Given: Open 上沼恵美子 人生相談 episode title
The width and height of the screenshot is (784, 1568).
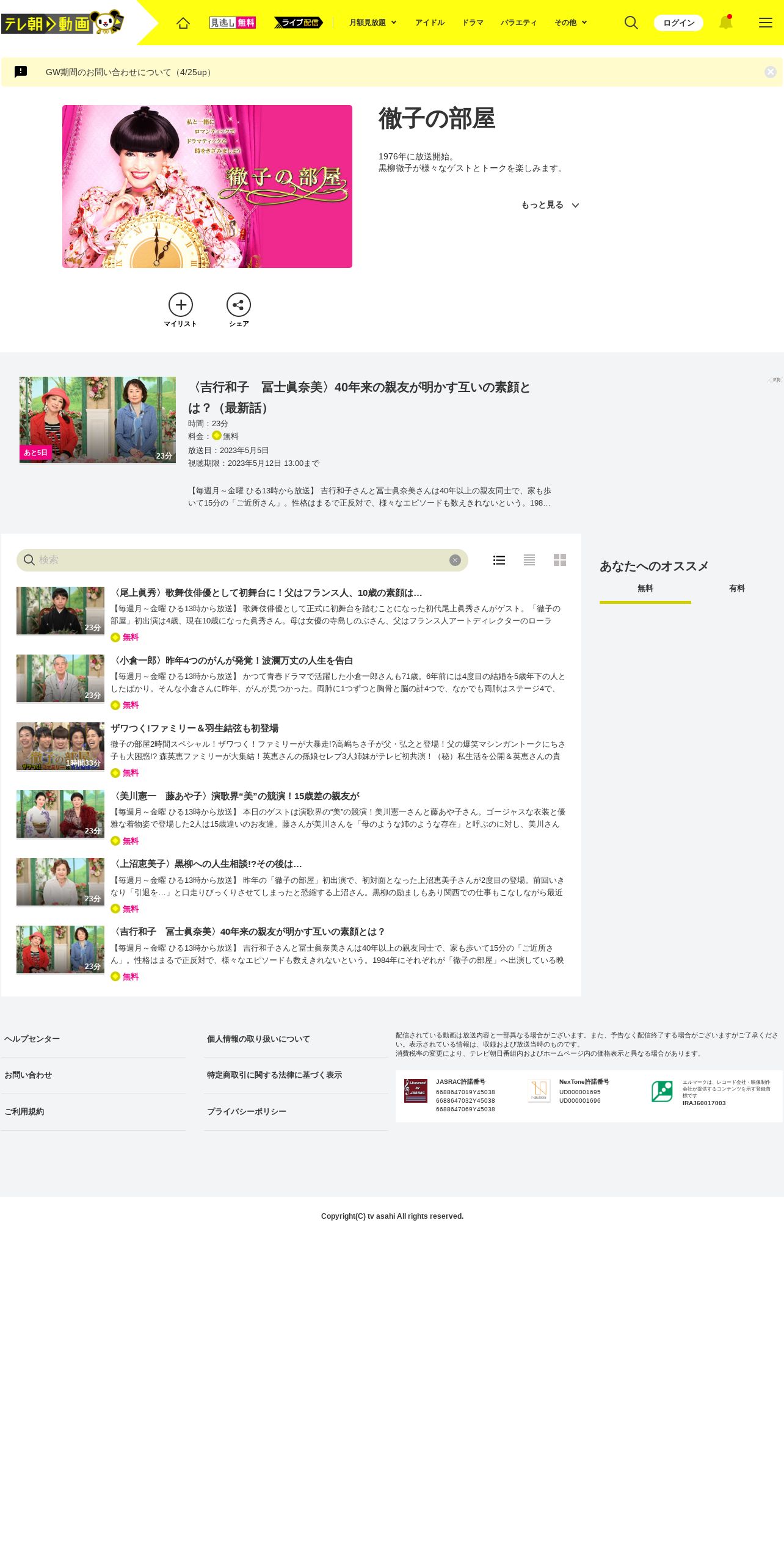Looking at the screenshot, I should click(x=206, y=864).
